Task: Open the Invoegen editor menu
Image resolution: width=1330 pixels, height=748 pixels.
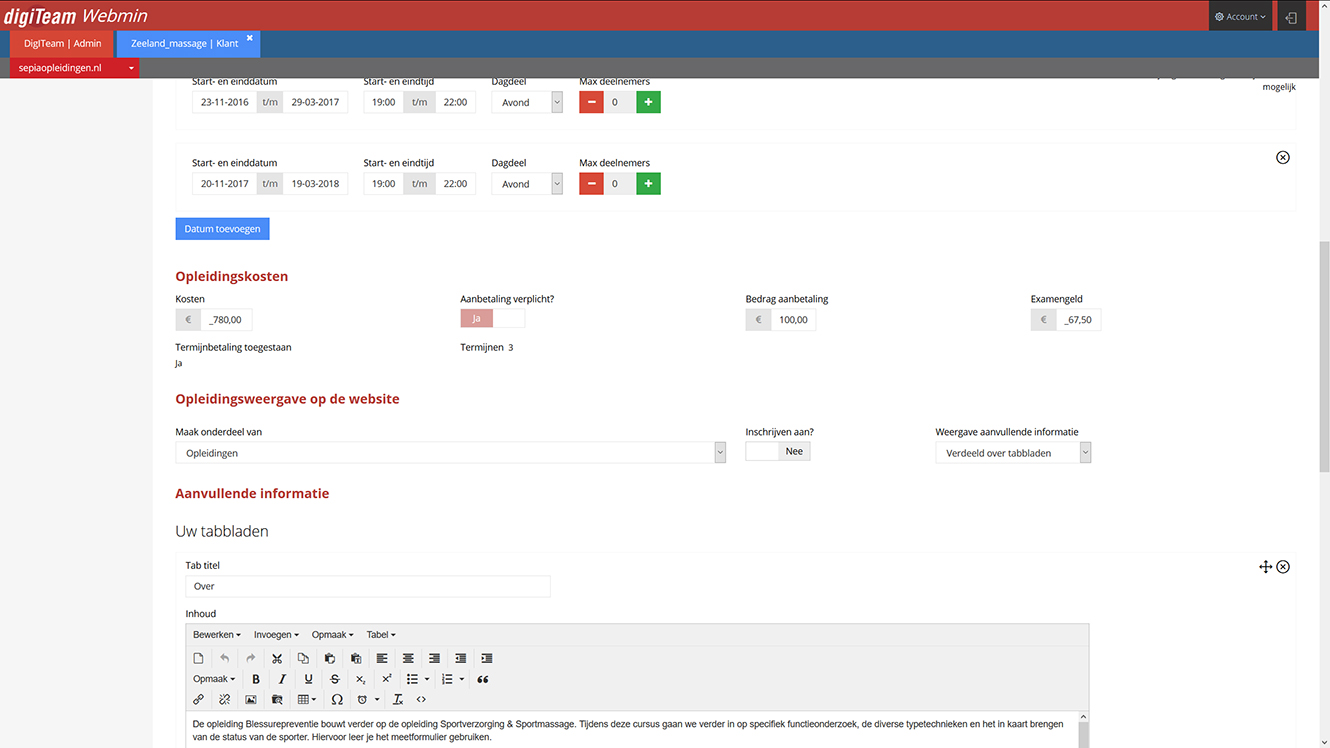Action: click(x=276, y=635)
